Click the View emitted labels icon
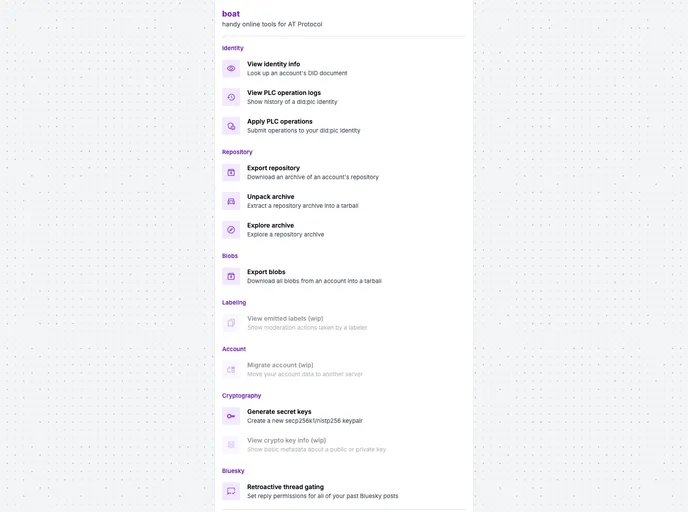 point(231,323)
